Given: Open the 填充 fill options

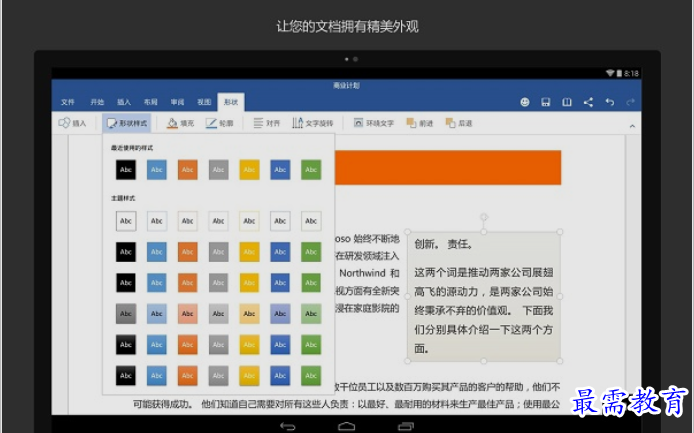Looking at the screenshot, I should [181, 123].
